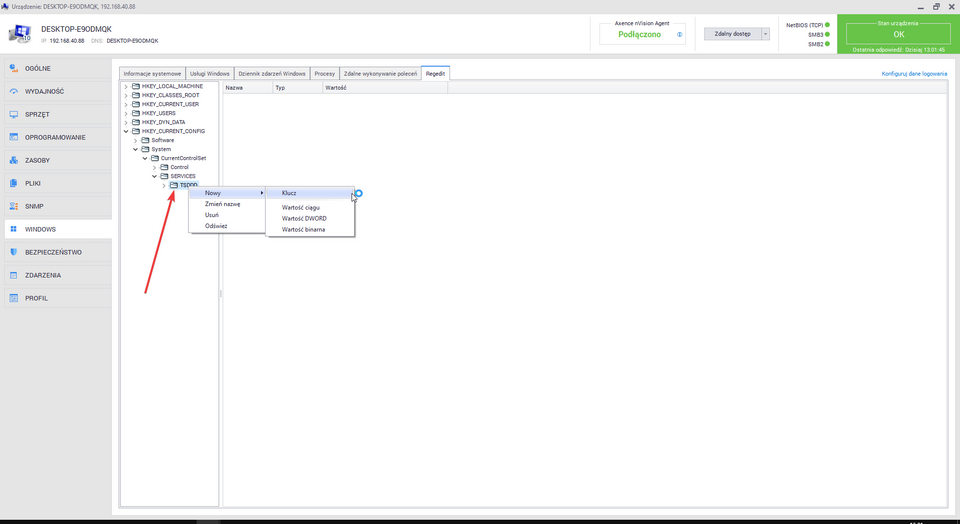Choose Klucz from the Nowy submenu
The width and height of the screenshot is (960, 524).
(289, 193)
